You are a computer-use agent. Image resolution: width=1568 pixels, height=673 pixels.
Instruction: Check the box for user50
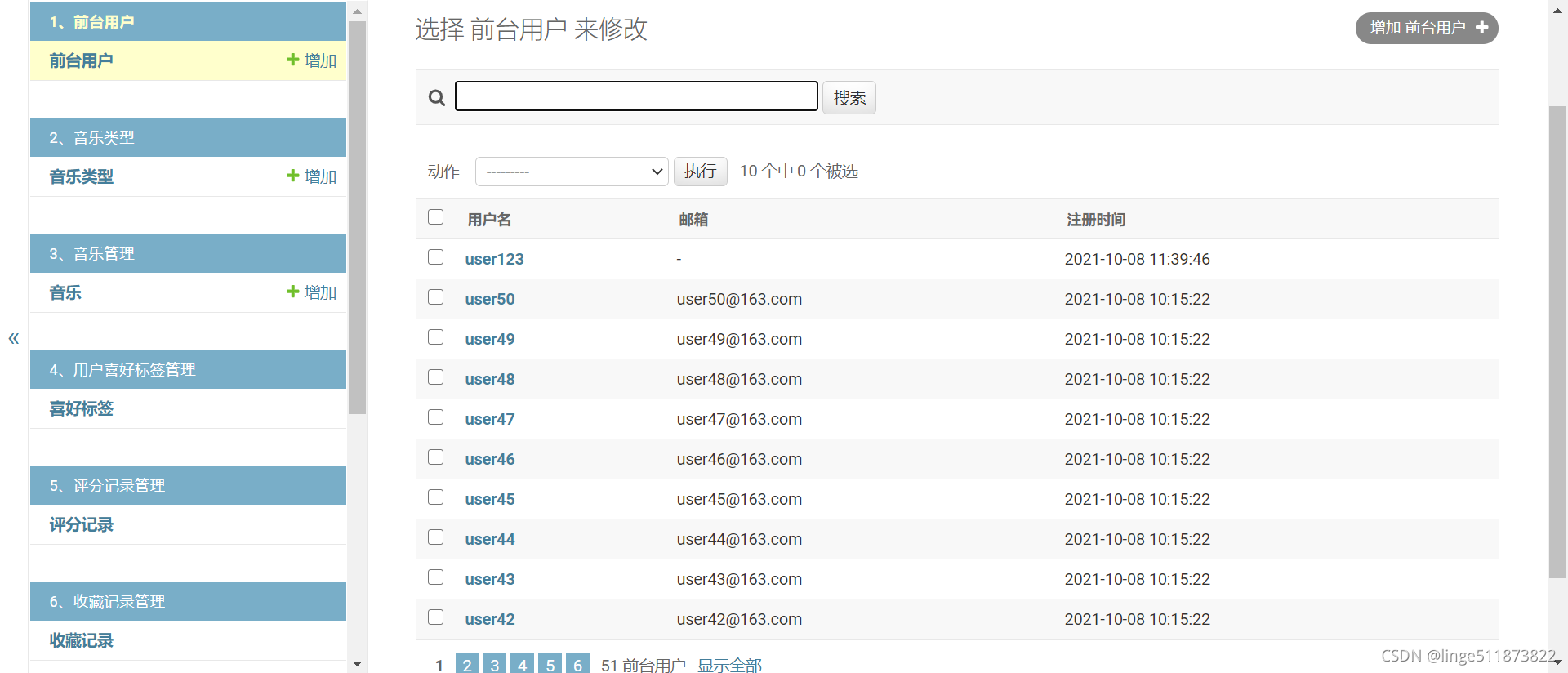tap(436, 297)
